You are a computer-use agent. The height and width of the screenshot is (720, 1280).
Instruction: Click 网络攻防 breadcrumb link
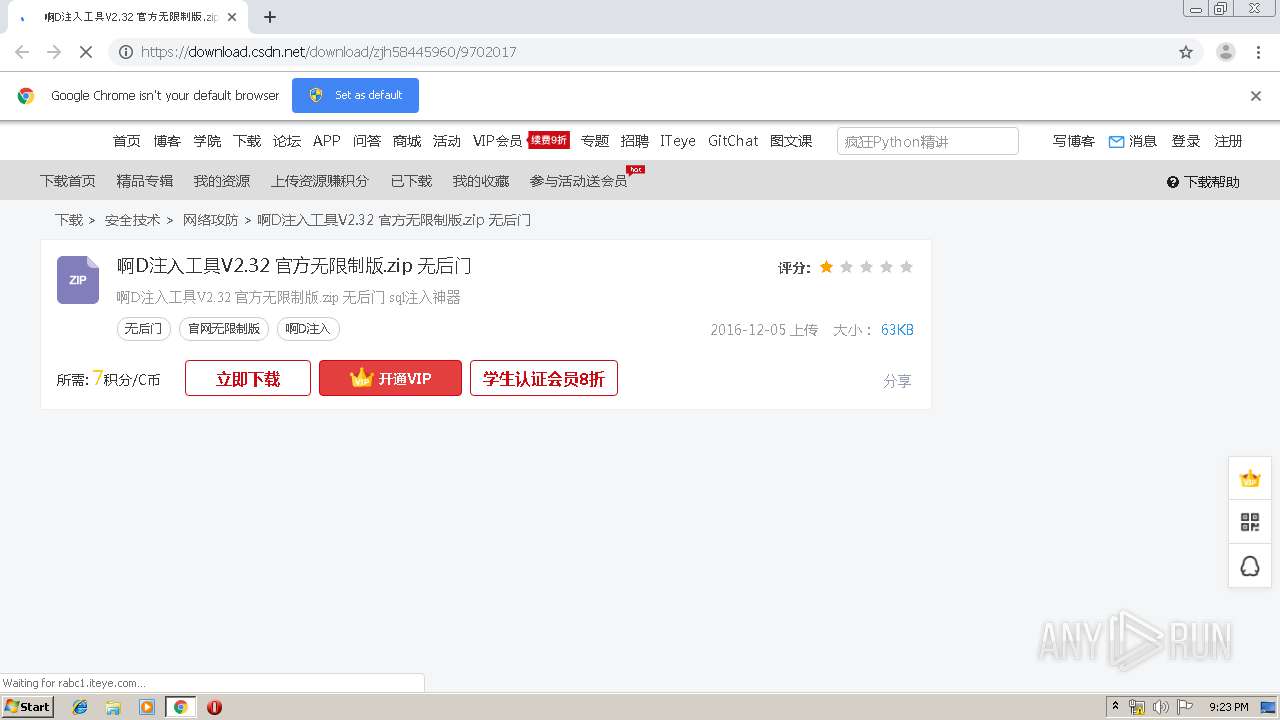(210, 220)
